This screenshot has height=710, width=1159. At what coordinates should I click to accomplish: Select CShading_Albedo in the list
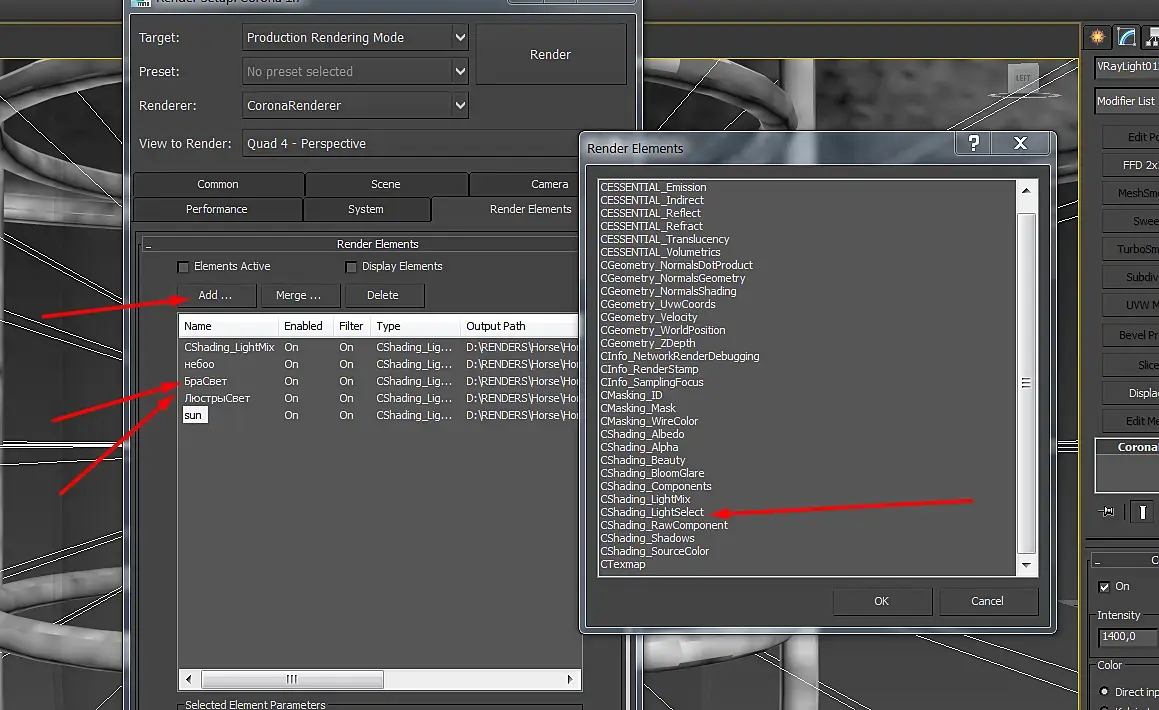click(642, 434)
